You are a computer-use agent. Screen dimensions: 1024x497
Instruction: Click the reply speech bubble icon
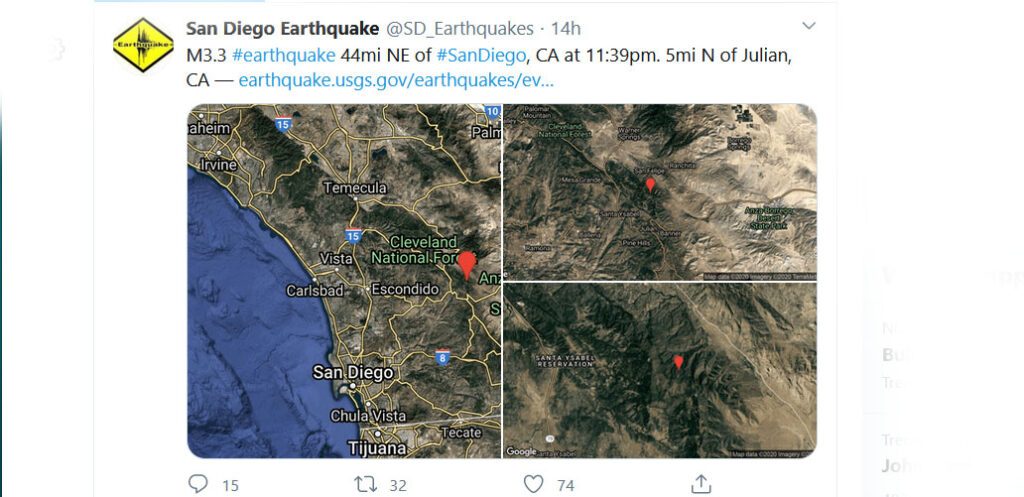click(x=198, y=484)
